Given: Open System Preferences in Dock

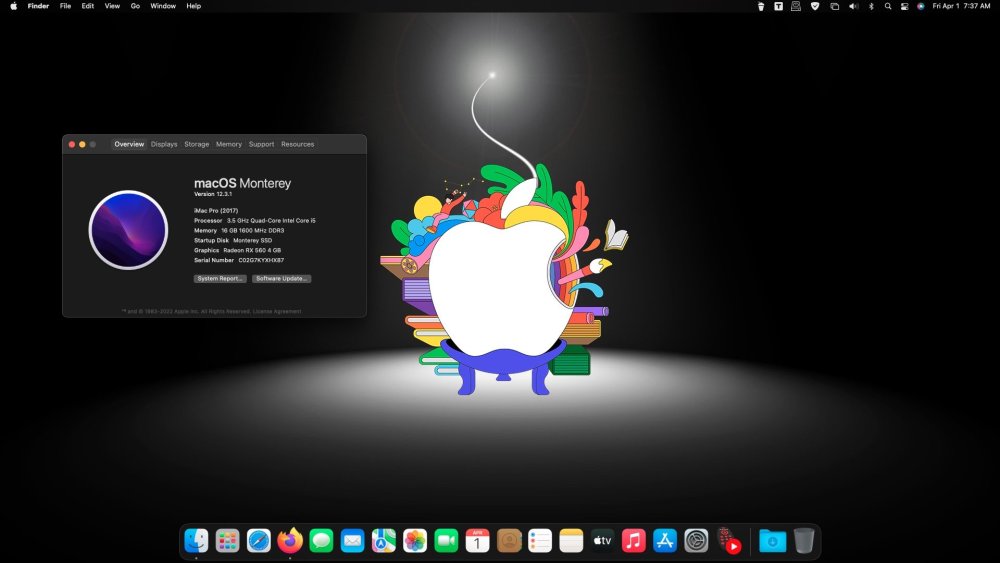Looking at the screenshot, I should point(696,541).
